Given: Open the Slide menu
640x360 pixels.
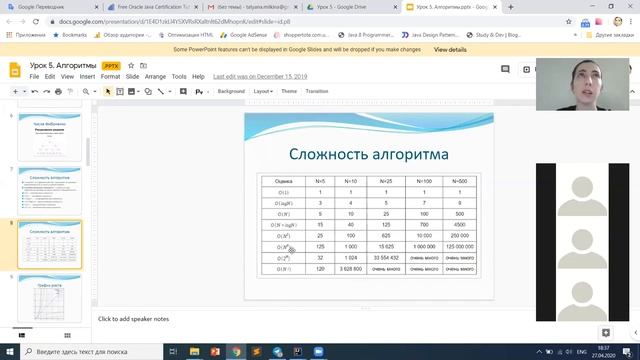Looking at the screenshot, I should [x=132, y=77].
